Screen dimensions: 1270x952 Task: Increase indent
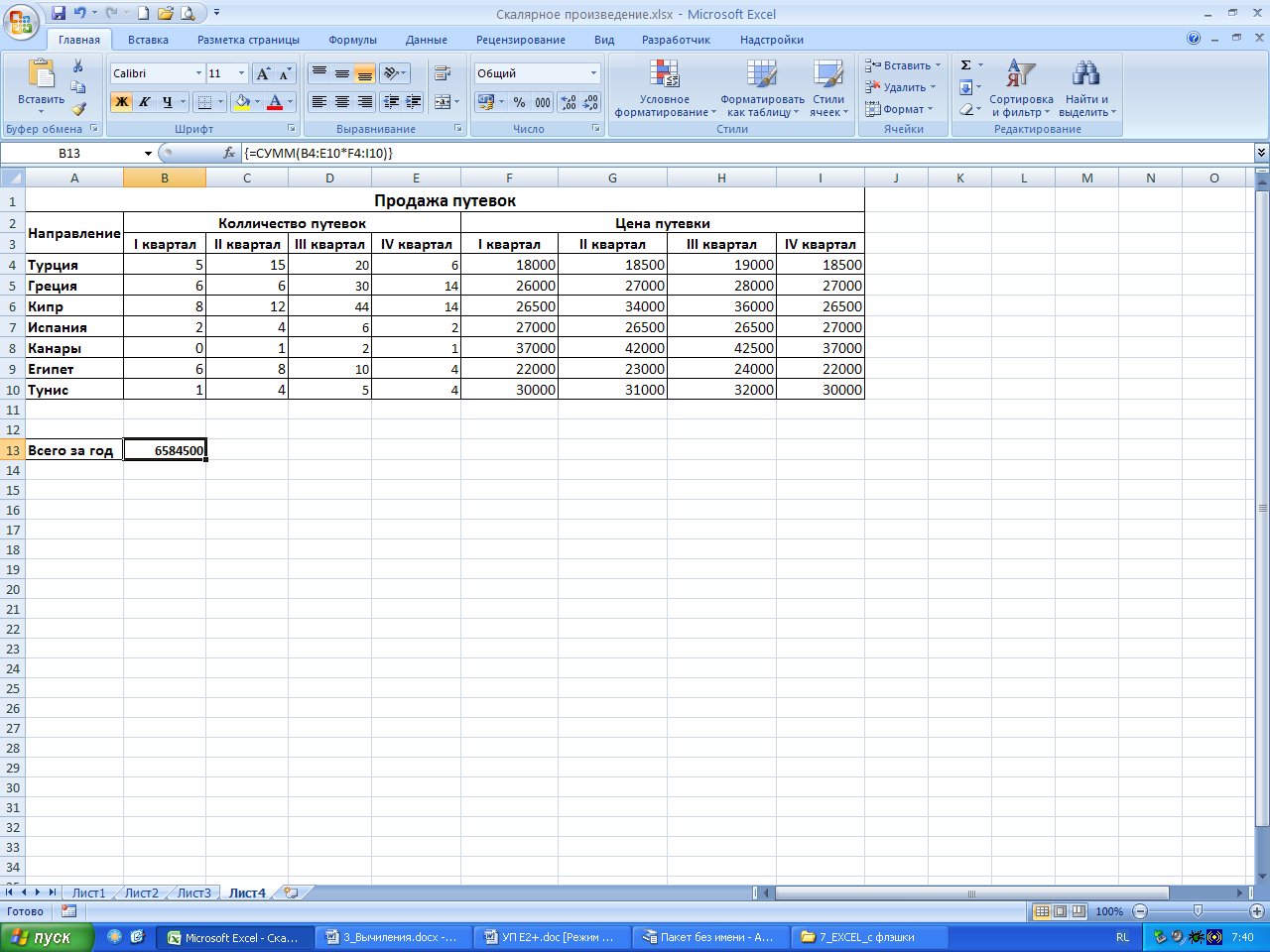tap(414, 101)
